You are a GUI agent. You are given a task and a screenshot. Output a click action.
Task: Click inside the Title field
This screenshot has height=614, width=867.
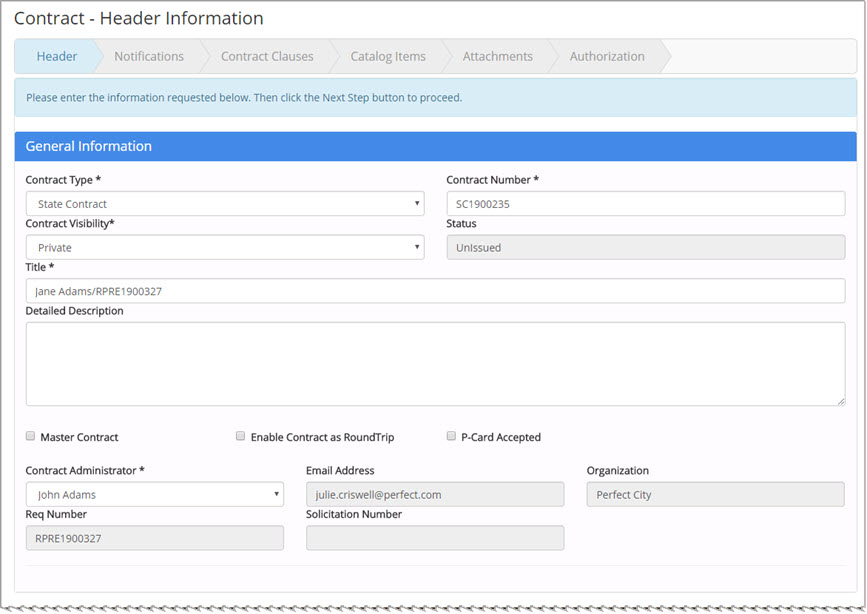[435, 291]
